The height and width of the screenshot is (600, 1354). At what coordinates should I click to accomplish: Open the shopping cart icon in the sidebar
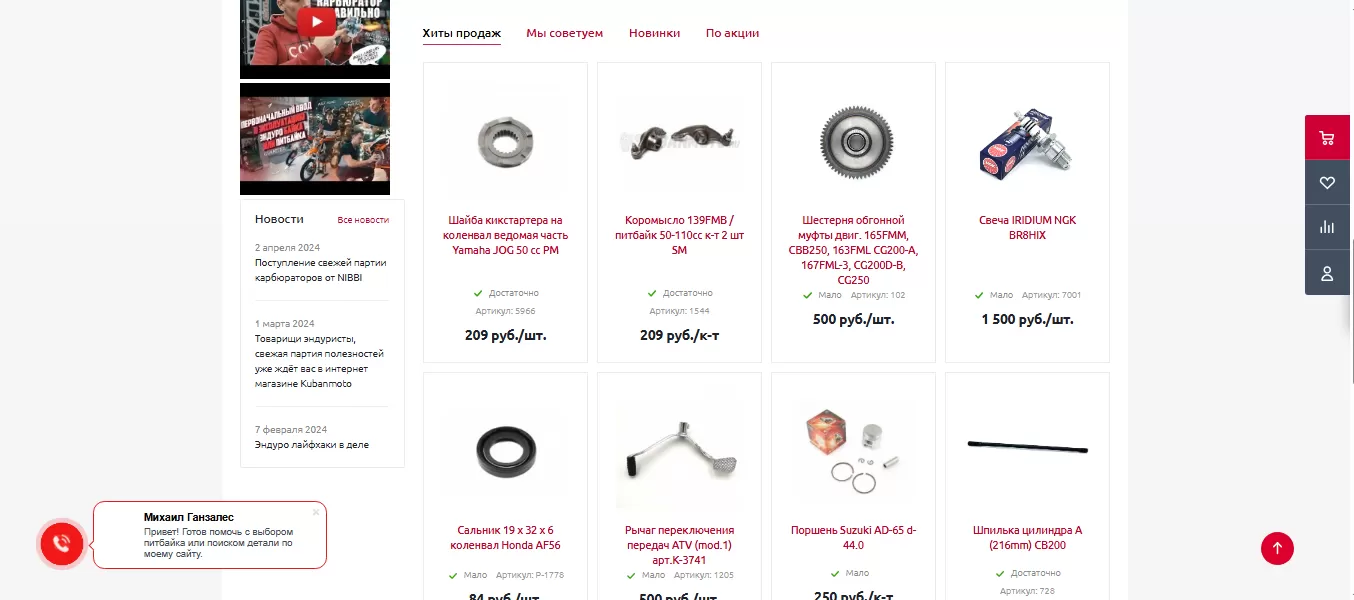(1327, 138)
